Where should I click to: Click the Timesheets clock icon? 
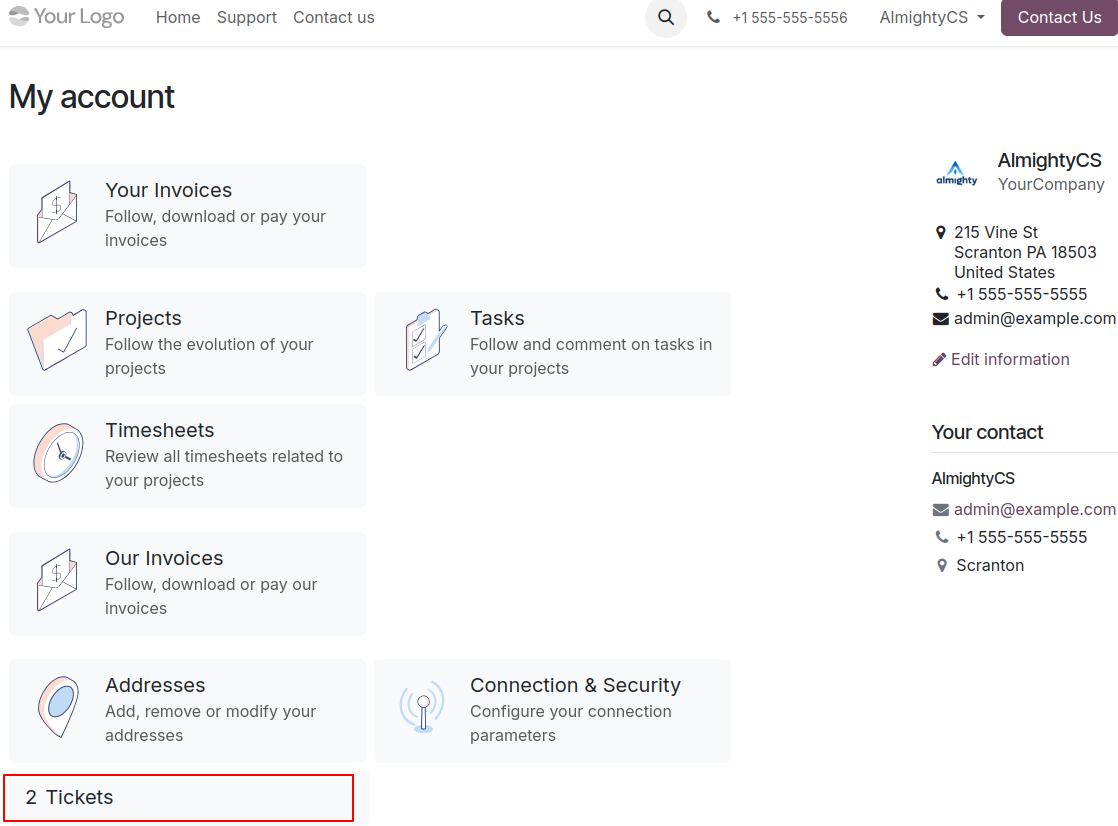(57, 454)
